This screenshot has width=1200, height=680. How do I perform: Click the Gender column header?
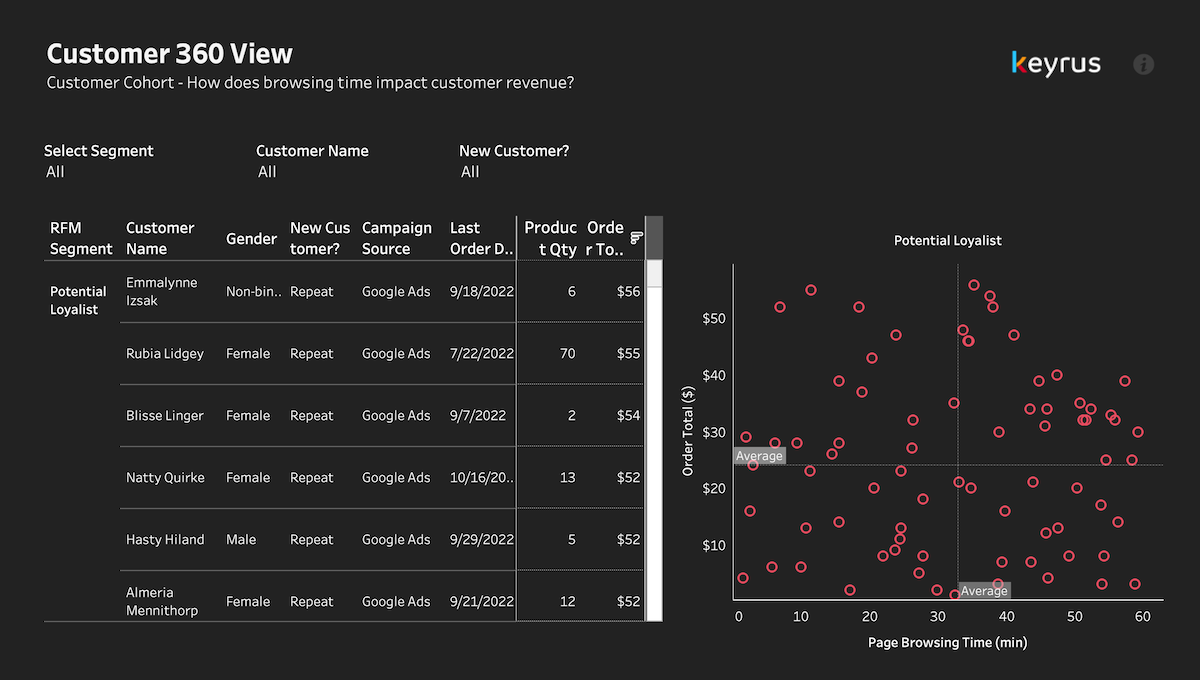point(251,238)
